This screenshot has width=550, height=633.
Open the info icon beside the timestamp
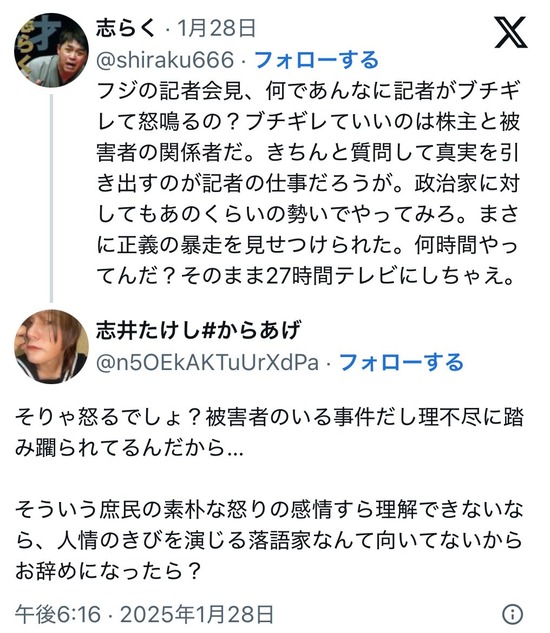512,614
